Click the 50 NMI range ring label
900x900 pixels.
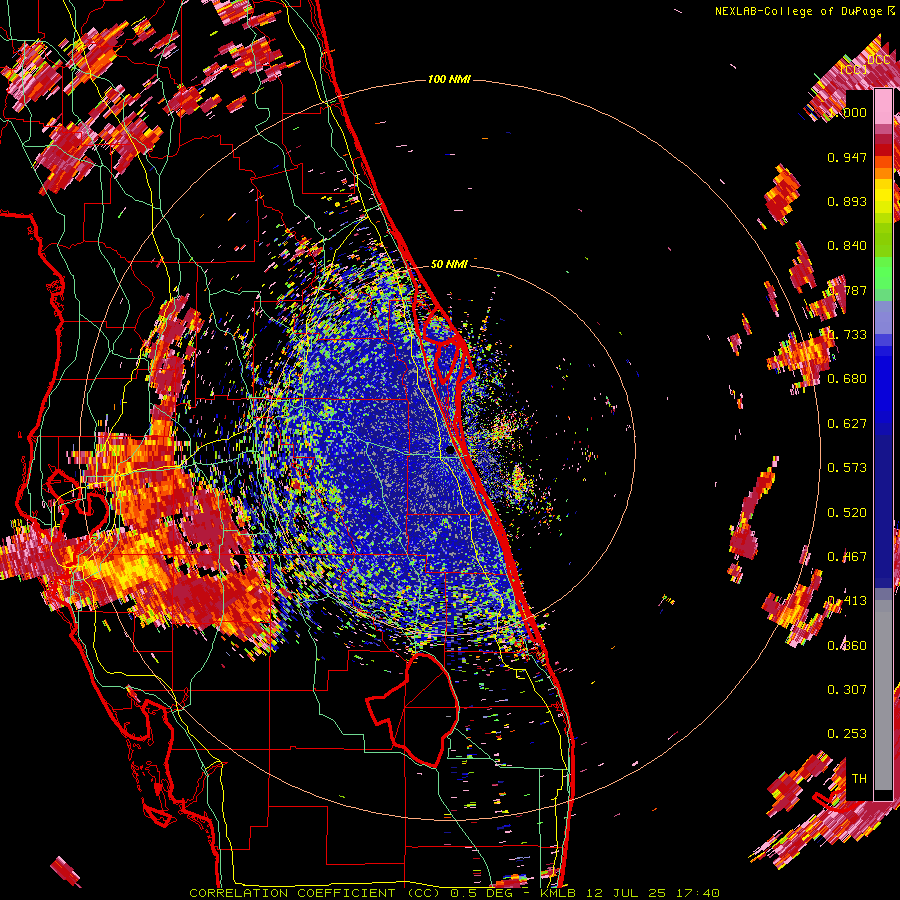click(449, 264)
